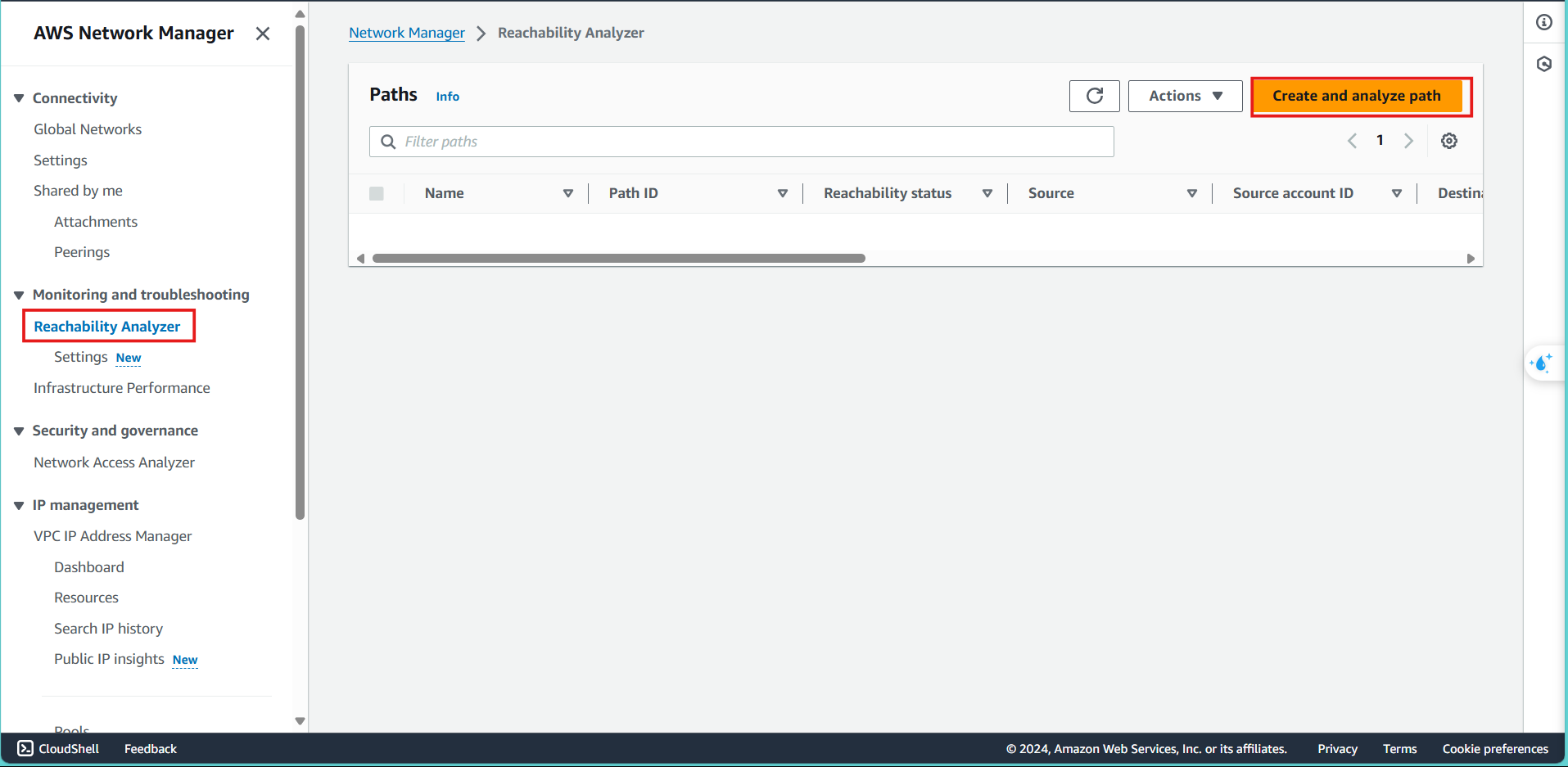Click the search magnifier in Filter paths

click(388, 142)
